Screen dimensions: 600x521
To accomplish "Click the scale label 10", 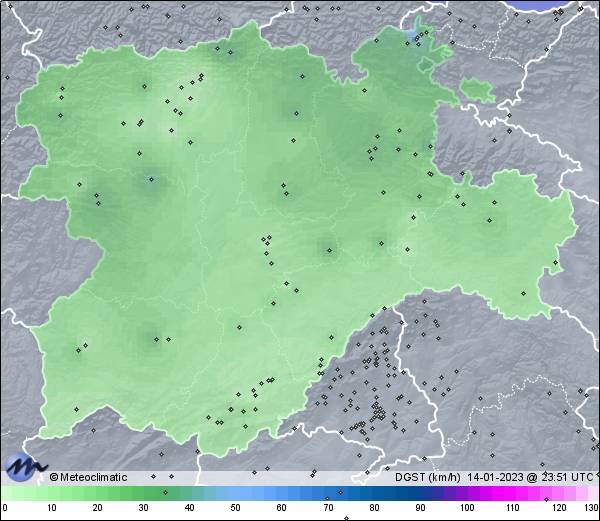I will pyautogui.click(x=52, y=508).
